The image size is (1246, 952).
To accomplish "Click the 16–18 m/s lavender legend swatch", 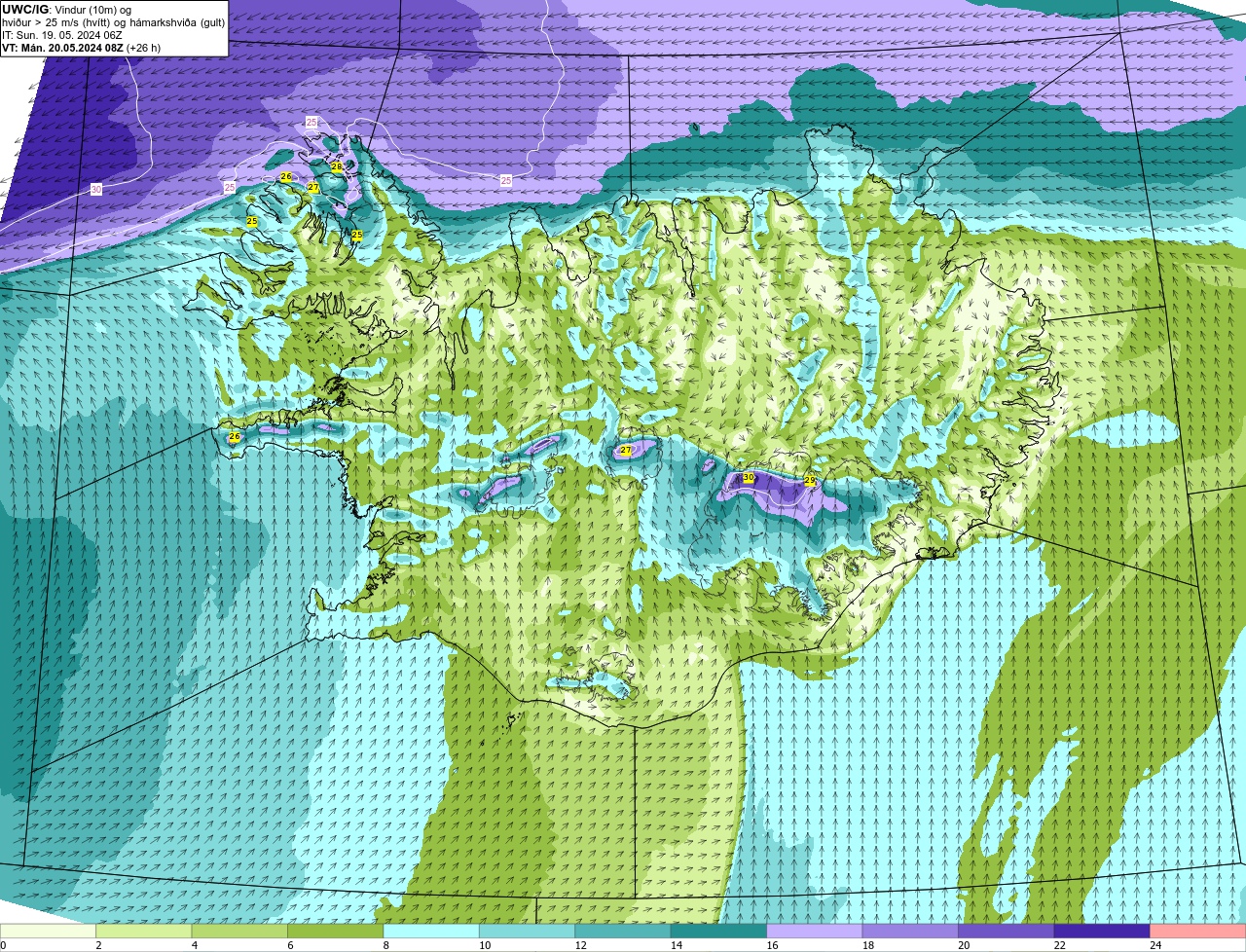I will click(815, 931).
